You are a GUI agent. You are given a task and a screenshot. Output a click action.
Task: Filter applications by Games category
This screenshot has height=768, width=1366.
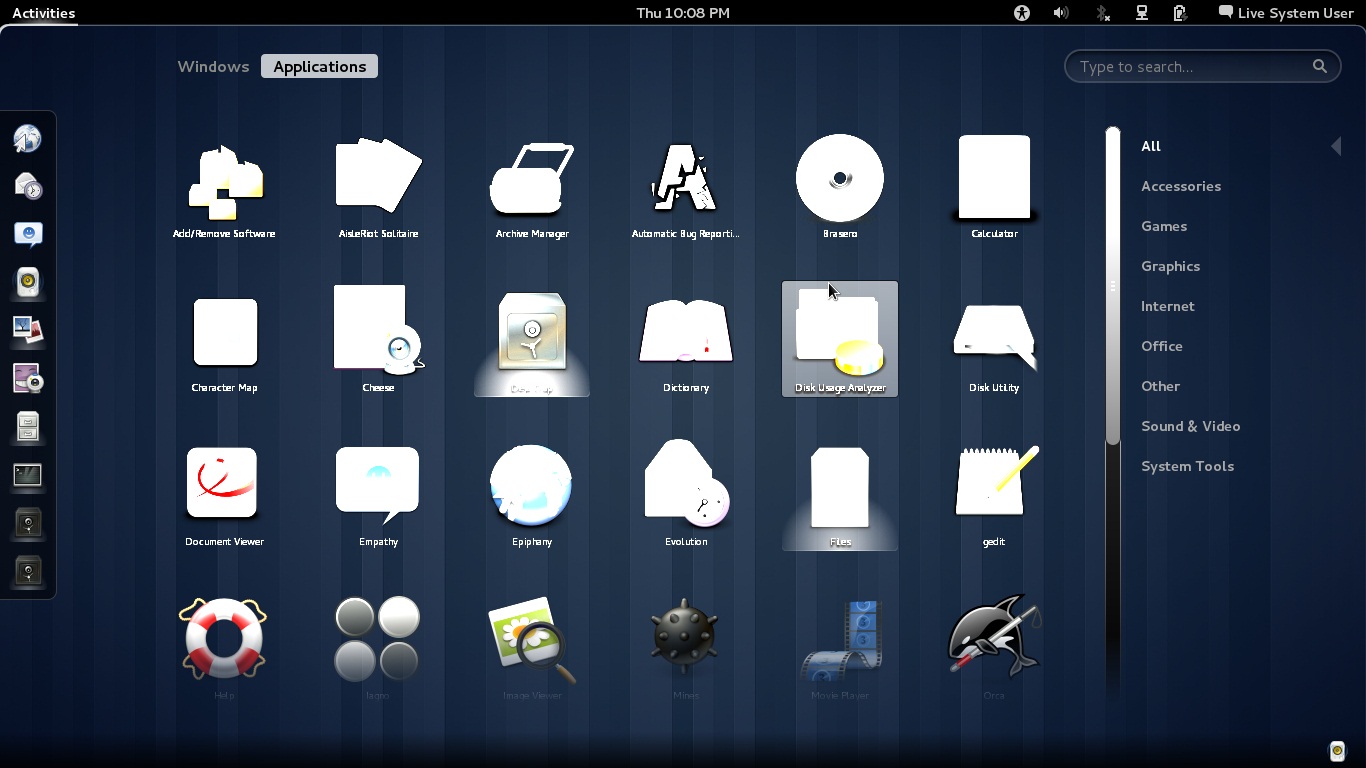click(x=1164, y=226)
